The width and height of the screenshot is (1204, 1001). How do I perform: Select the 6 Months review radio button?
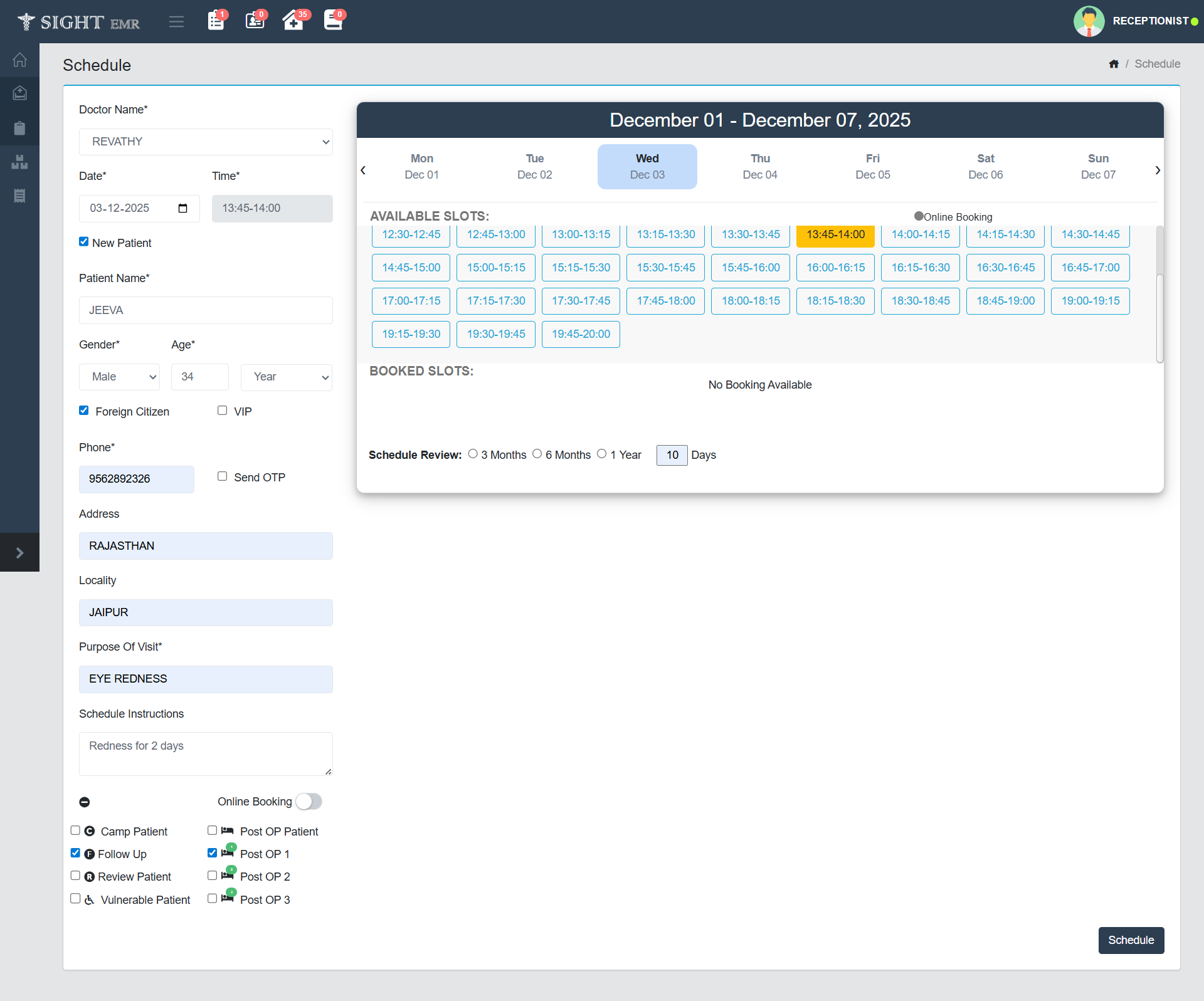pyautogui.click(x=537, y=454)
